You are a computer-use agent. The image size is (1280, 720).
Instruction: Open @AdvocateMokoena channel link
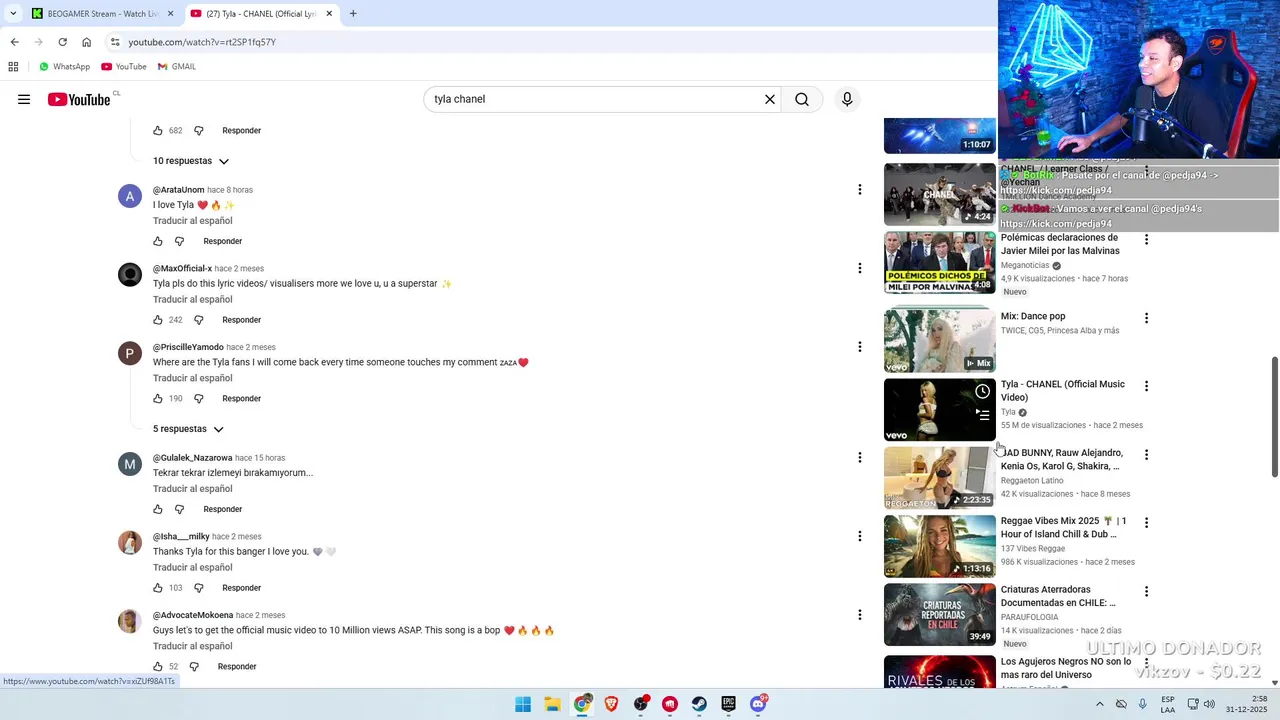click(x=193, y=616)
